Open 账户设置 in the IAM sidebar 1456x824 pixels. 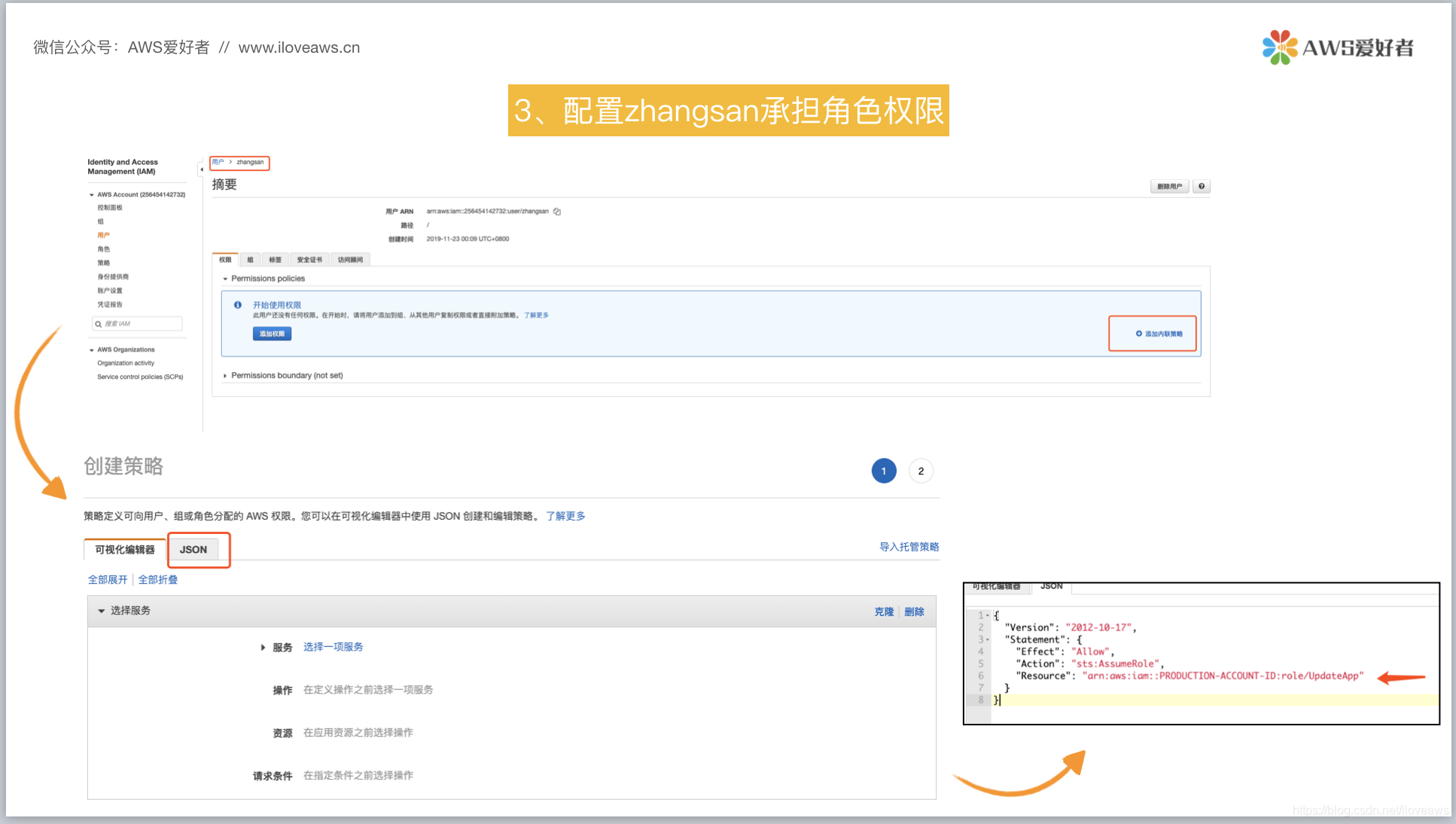click(x=110, y=291)
